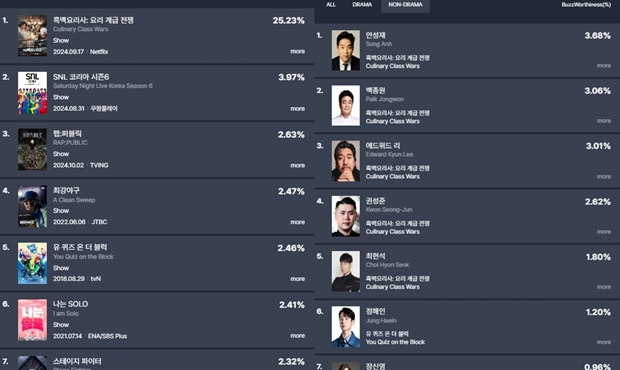Select the A Clean Sweep poster image
Screen dimensions: 620x370
click(x=32, y=206)
